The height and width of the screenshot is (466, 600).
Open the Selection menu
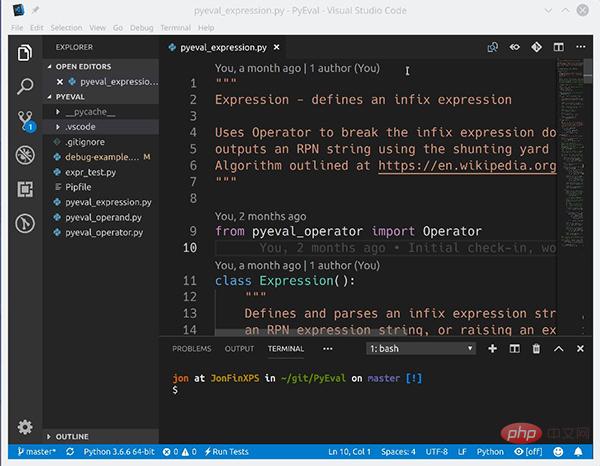66,28
